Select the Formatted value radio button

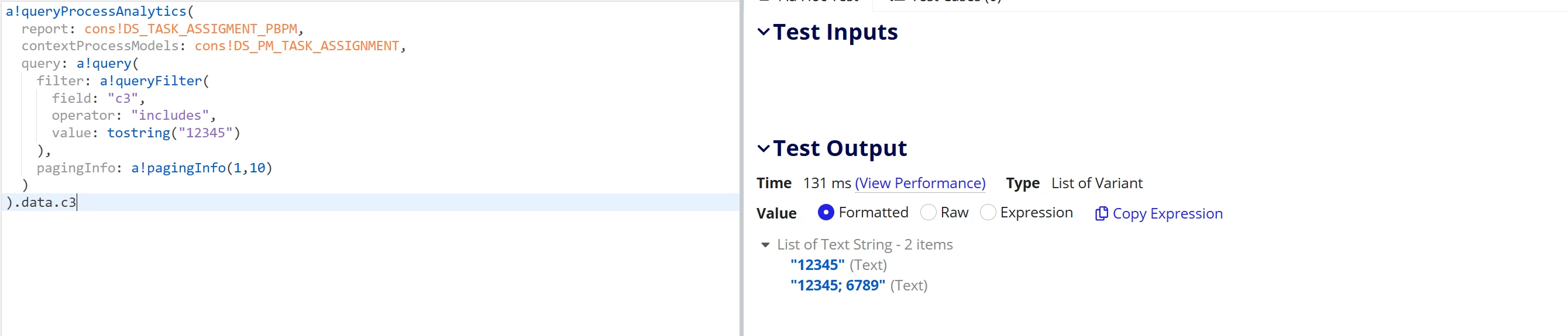pos(826,212)
